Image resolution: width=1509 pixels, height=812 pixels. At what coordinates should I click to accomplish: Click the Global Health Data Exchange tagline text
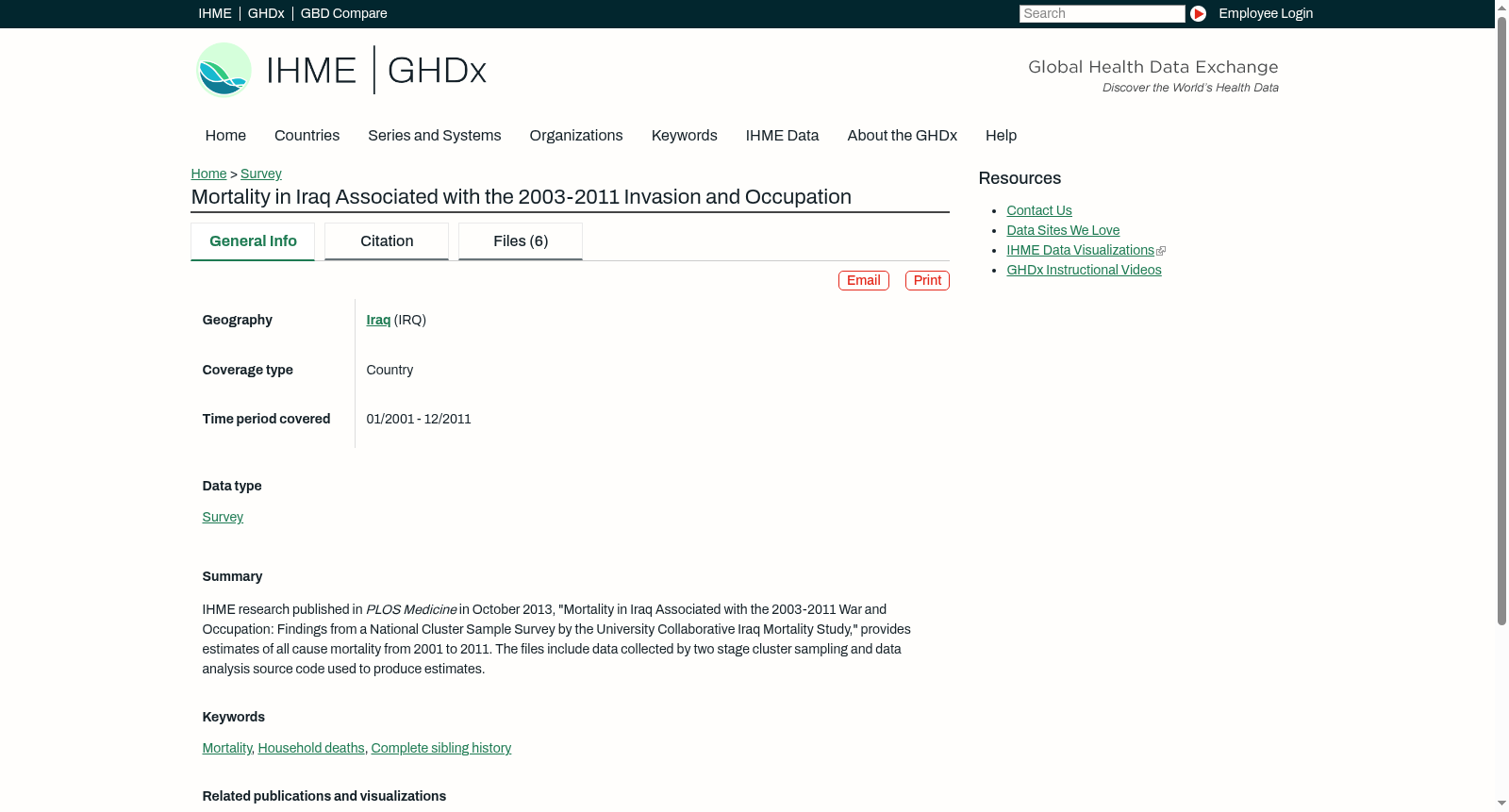(1152, 67)
